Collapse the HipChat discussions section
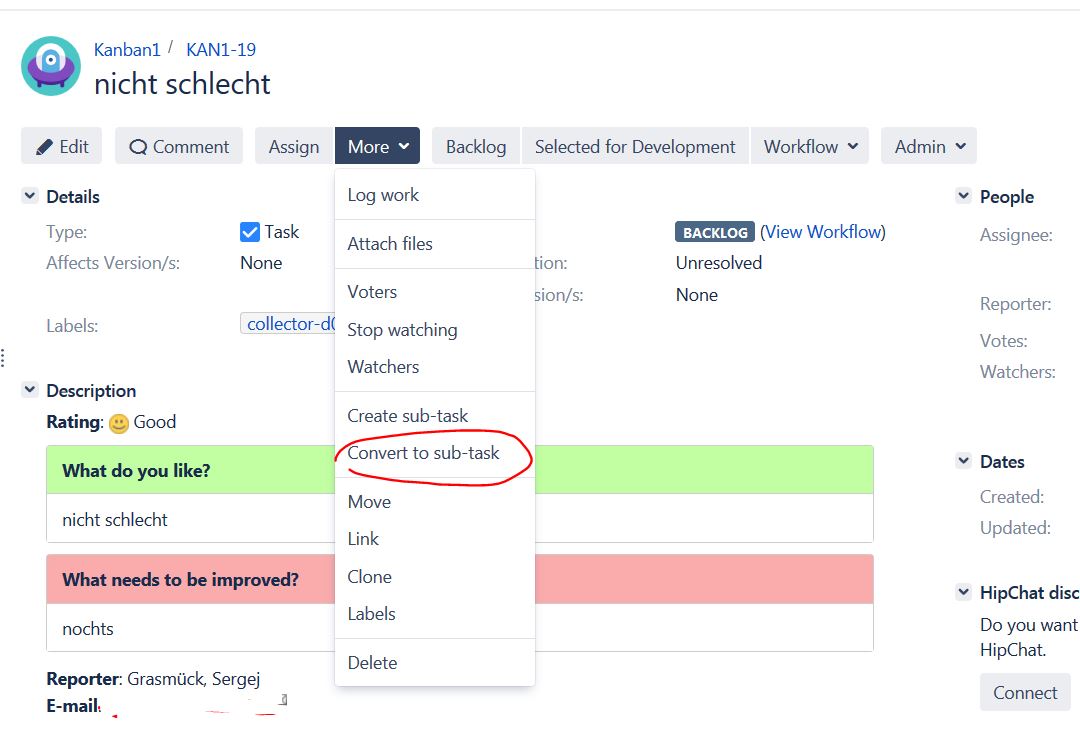Screen dimensions: 1080x730 coord(964,592)
